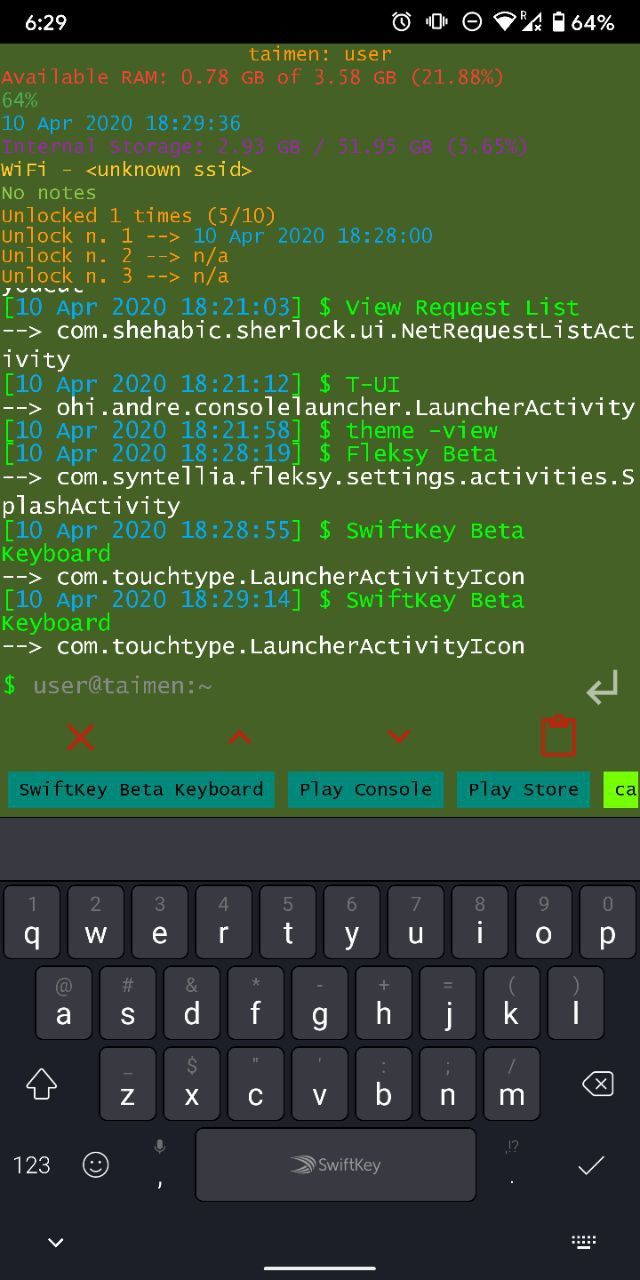Screen dimensions: 640x1280
Task: Tap the i key
Action: (480, 922)
